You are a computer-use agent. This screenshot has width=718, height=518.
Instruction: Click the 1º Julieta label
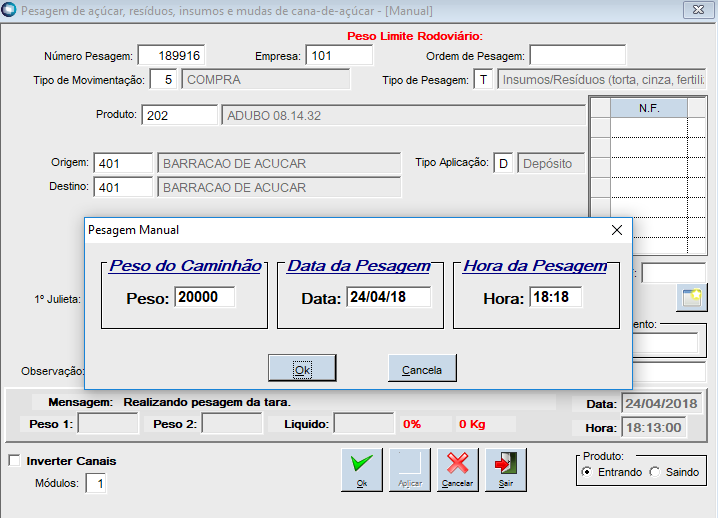tap(57, 299)
